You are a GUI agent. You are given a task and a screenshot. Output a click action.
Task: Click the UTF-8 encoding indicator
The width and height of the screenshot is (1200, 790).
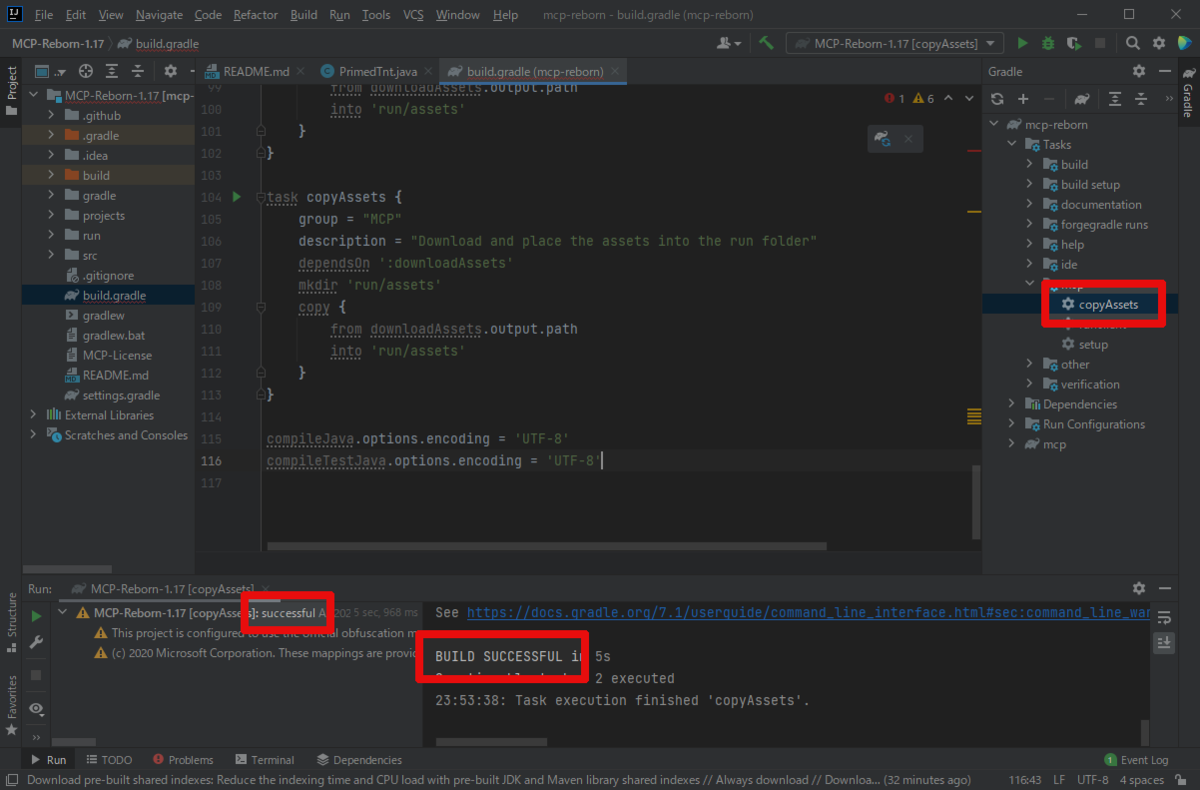pos(1092,780)
